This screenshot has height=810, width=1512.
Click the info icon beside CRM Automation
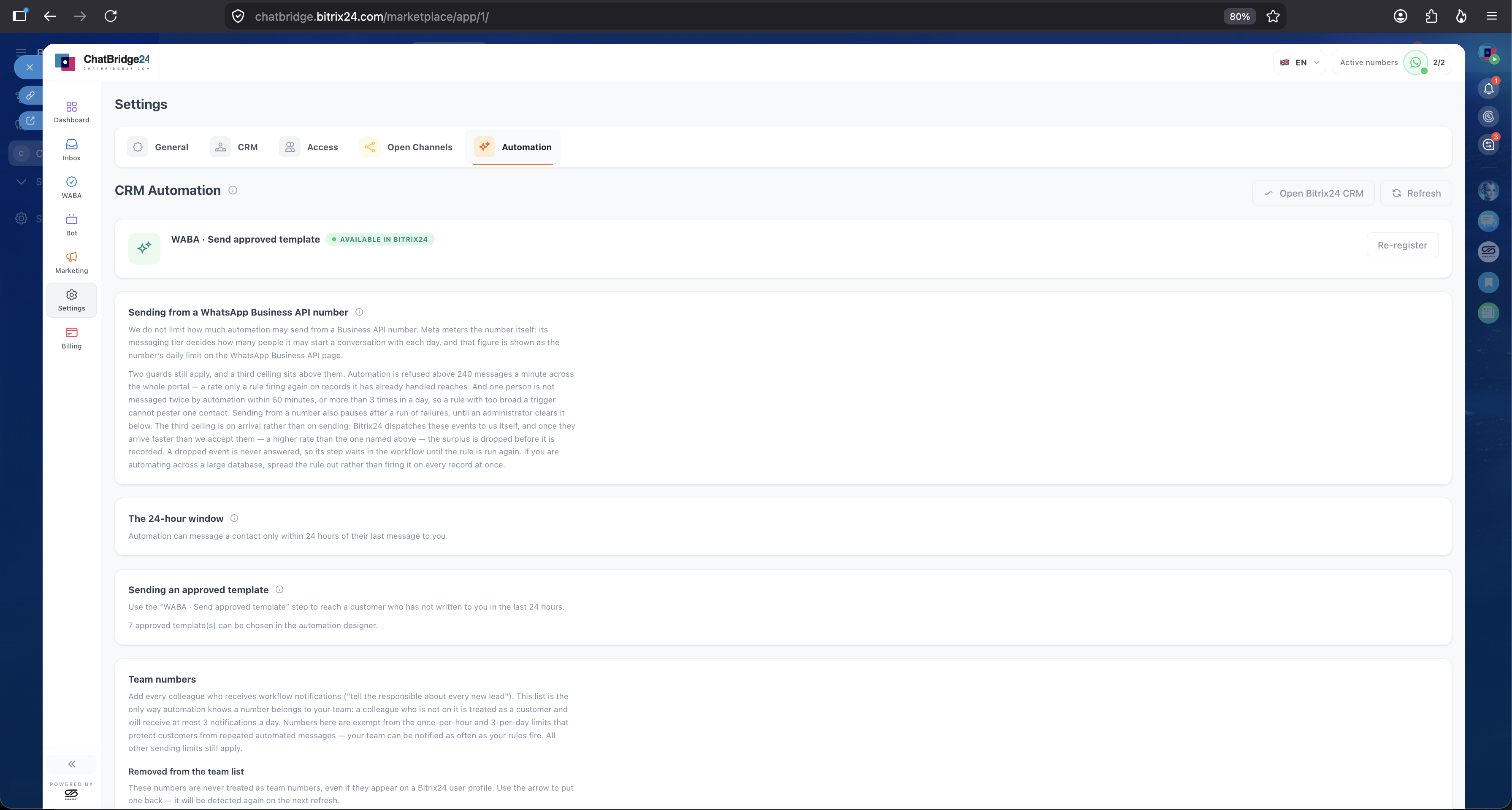click(233, 190)
